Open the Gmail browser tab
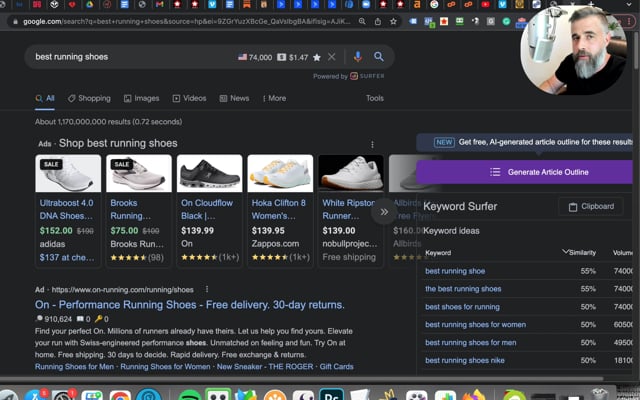This screenshot has width=640, height=400. pos(160,4)
